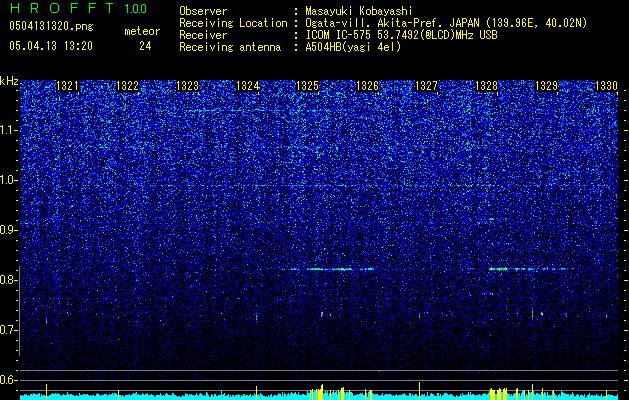This screenshot has width=629, height=400.
Task: Click the Observer label
Action: click(x=203, y=11)
